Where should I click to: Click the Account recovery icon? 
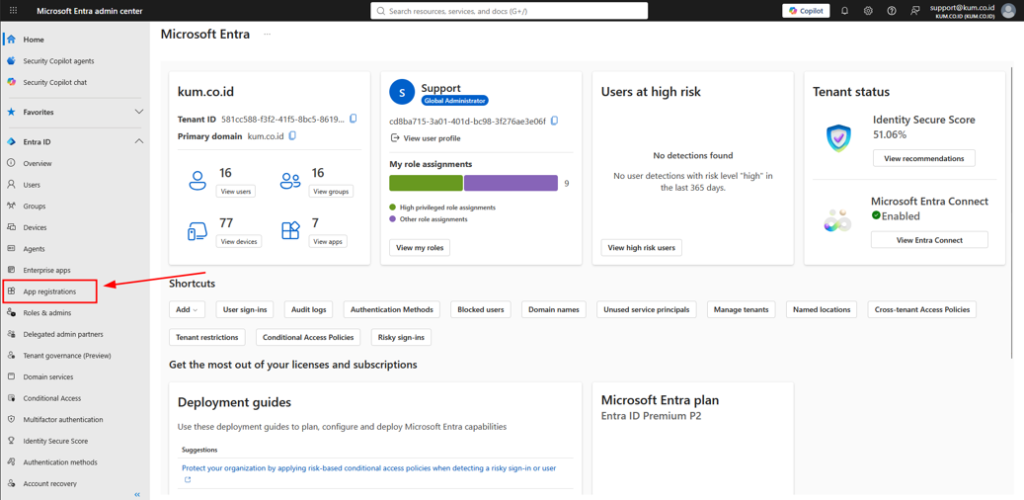[x=11, y=484]
